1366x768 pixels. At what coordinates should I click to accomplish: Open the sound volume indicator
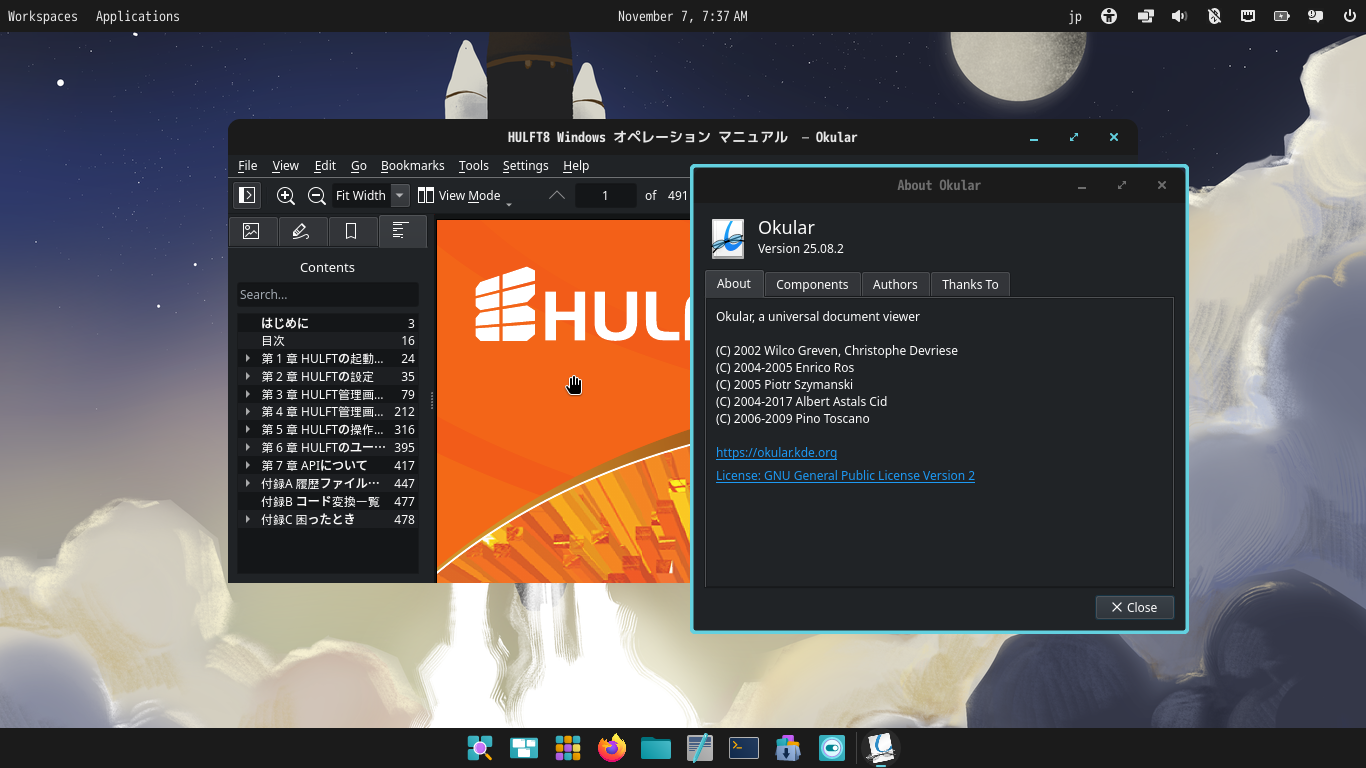tap(1179, 16)
